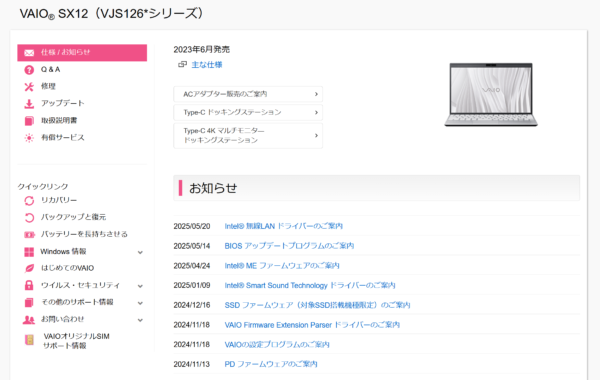
Task: Open Type-C ドッキングステーション button
Action: [x=248, y=113]
